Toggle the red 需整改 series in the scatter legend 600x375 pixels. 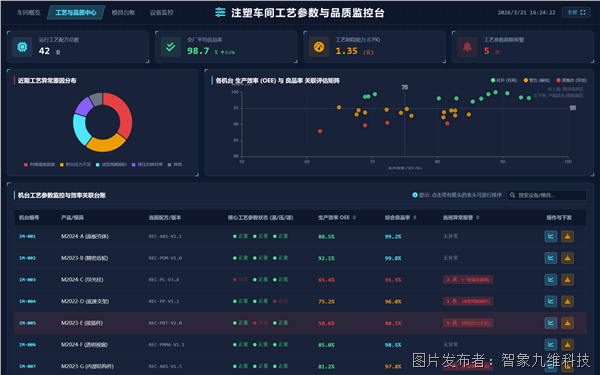tap(572, 80)
